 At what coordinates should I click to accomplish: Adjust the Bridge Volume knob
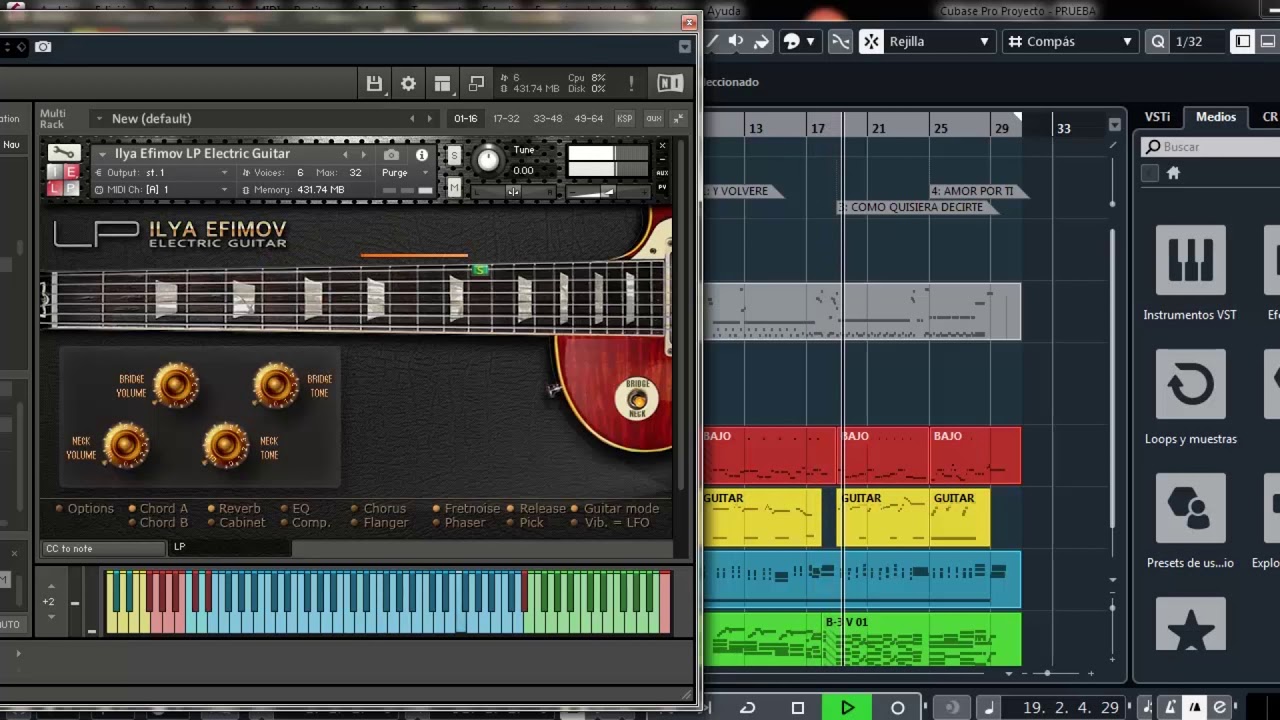tap(176, 385)
